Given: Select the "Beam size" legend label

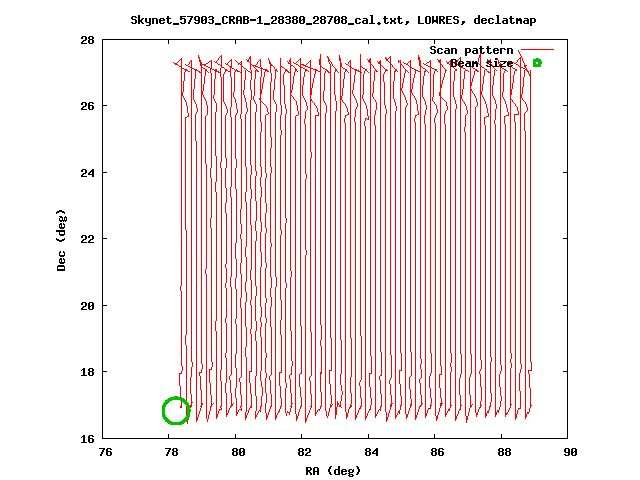Looking at the screenshot, I should click(481, 63).
